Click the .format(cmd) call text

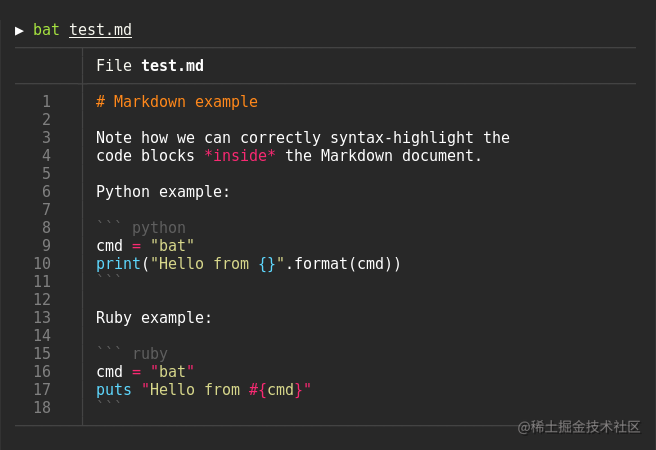coord(343,264)
